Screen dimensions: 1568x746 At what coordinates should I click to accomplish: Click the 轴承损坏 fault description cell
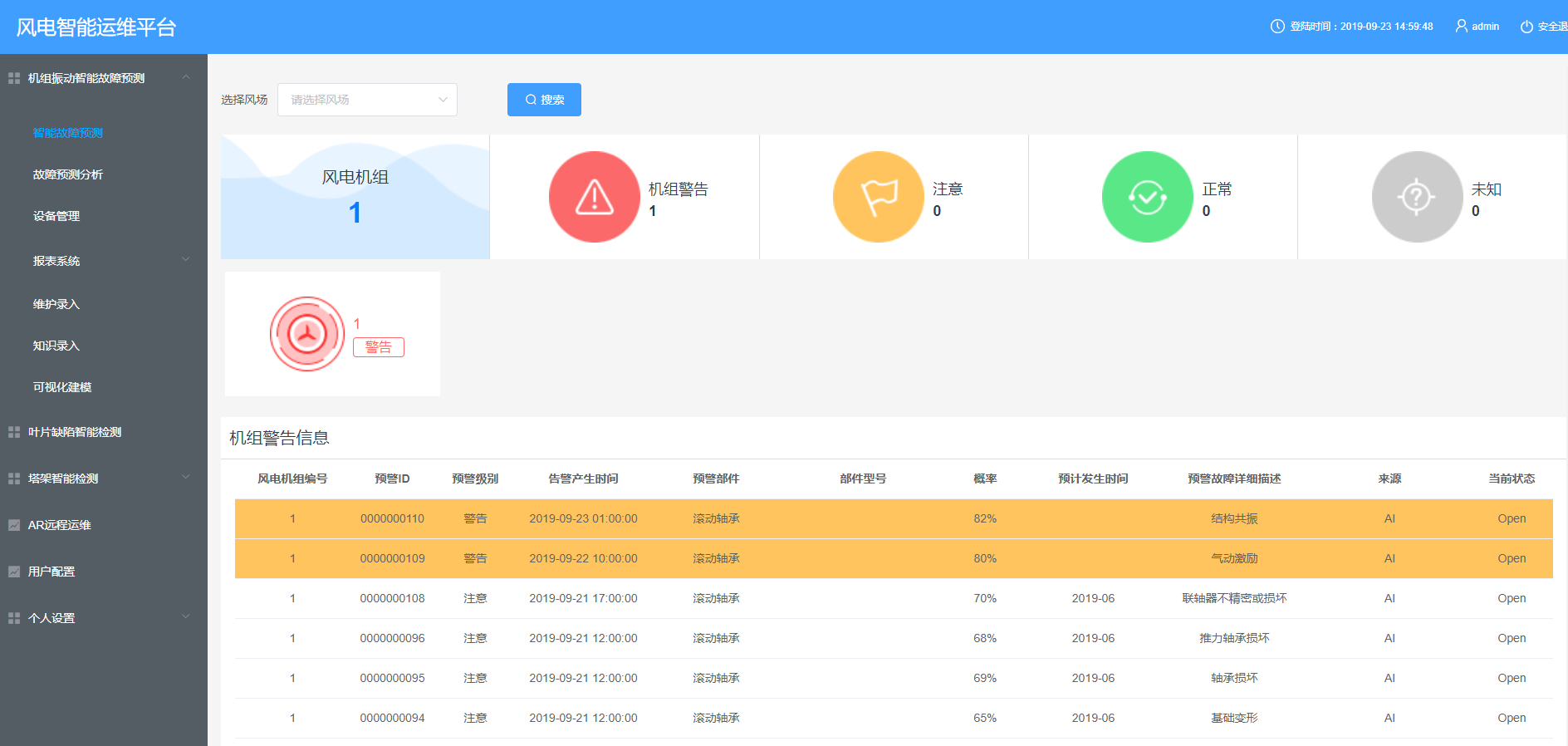pos(1234,678)
